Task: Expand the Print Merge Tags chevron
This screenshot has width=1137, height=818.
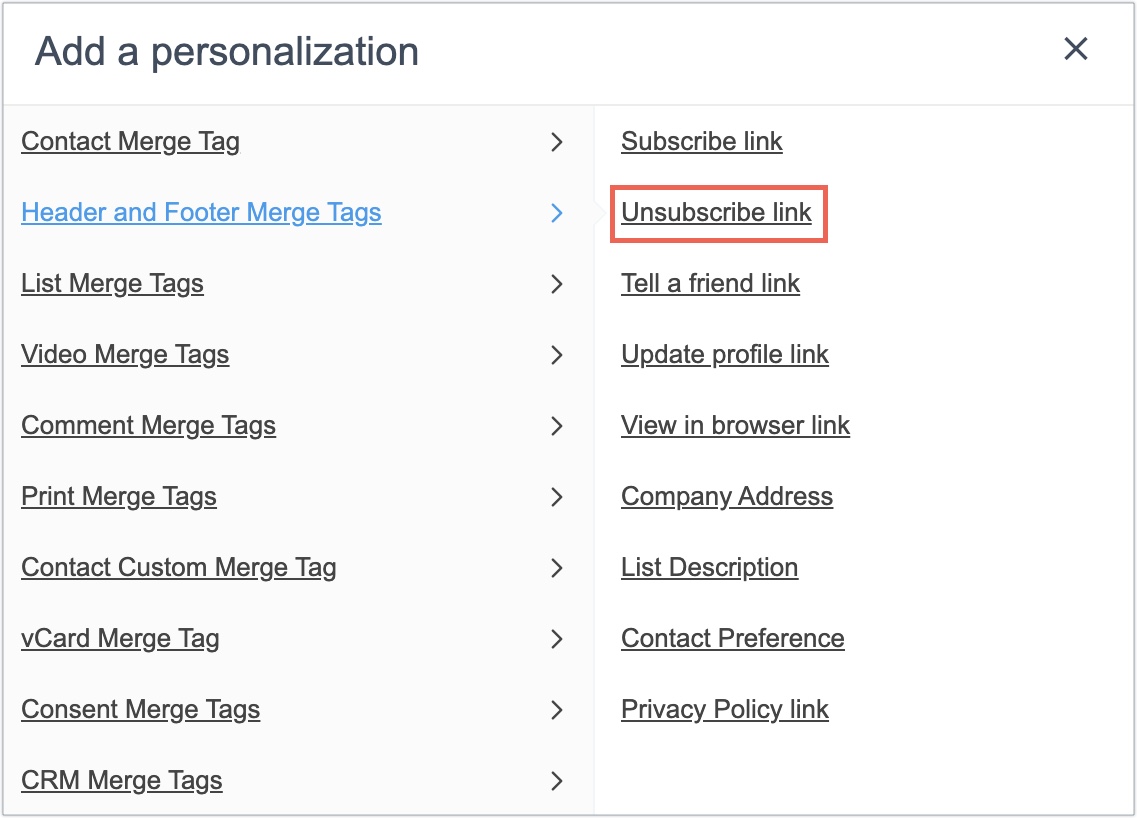Action: pos(557,497)
